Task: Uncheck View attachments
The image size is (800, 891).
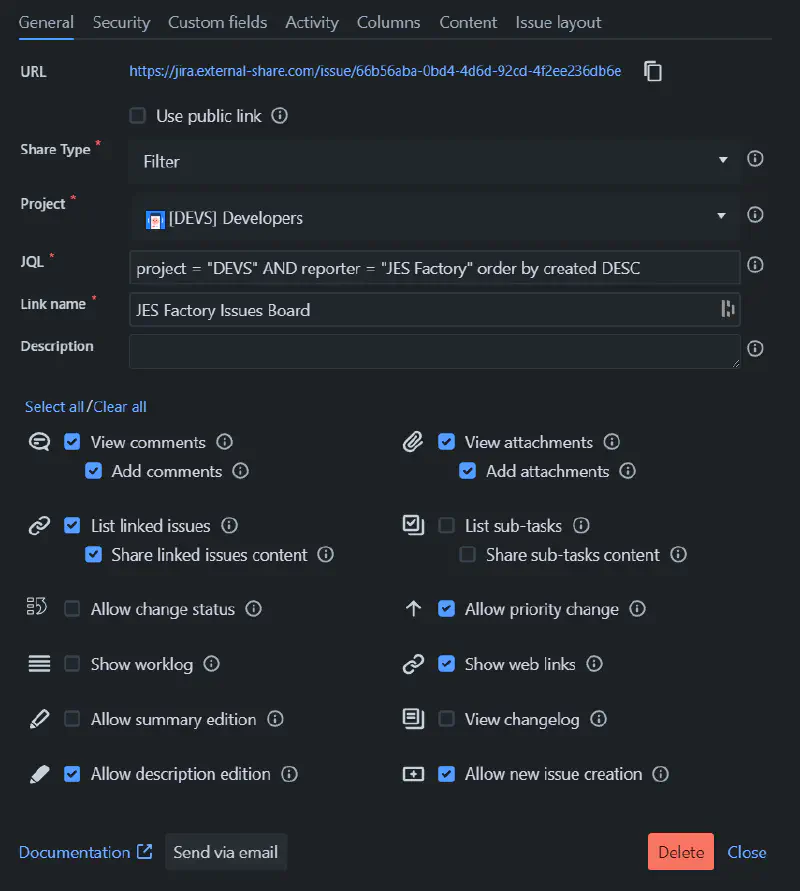Action: (x=447, y=442)
